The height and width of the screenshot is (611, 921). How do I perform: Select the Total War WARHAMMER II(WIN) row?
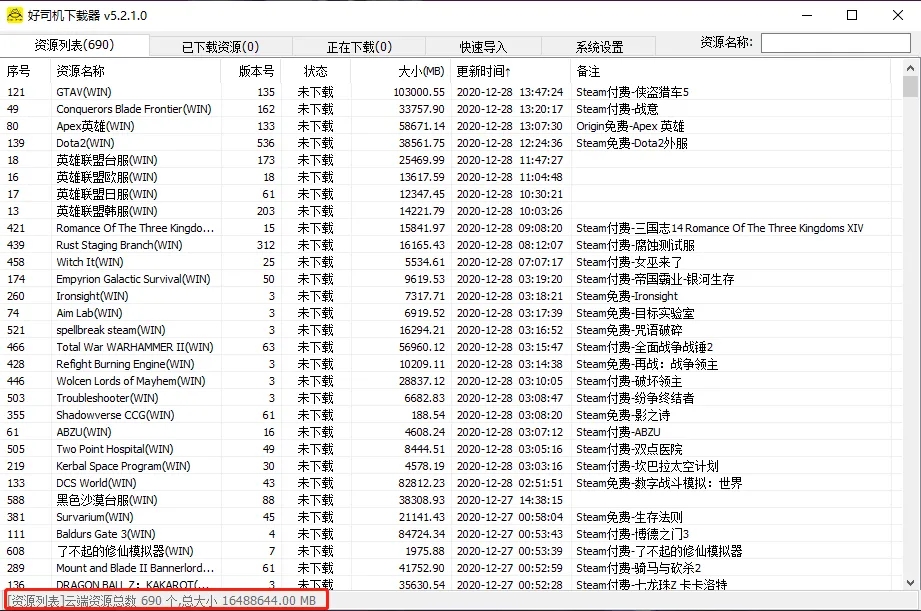coord(451,348)
